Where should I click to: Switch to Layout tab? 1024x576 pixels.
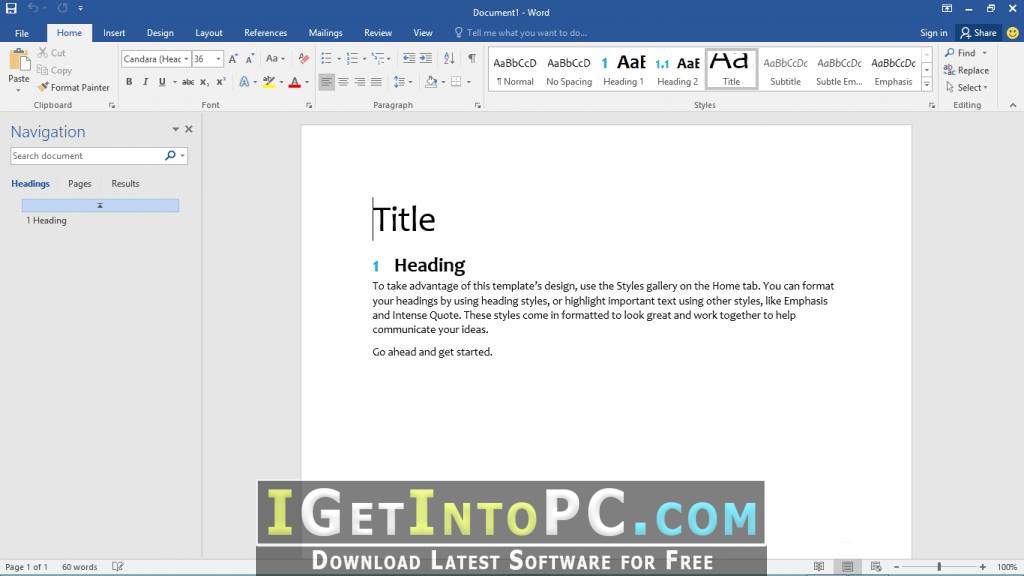pos(209,33)
